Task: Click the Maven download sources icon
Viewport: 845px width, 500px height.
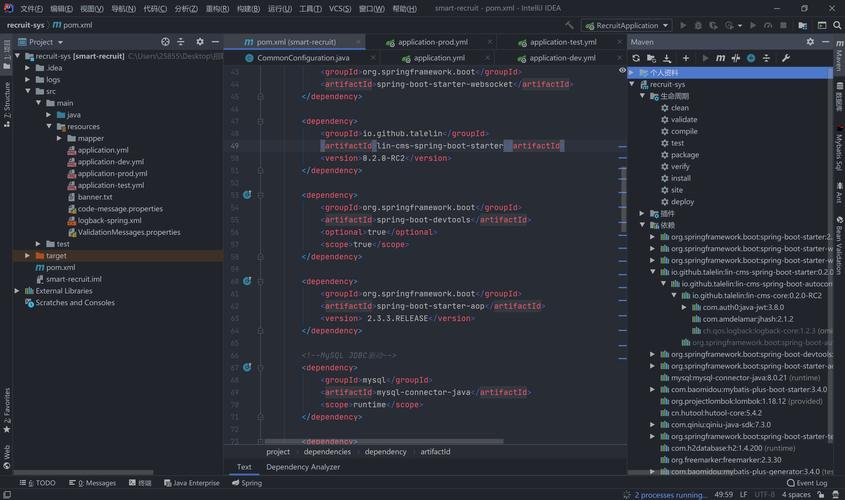Action: 667,58
